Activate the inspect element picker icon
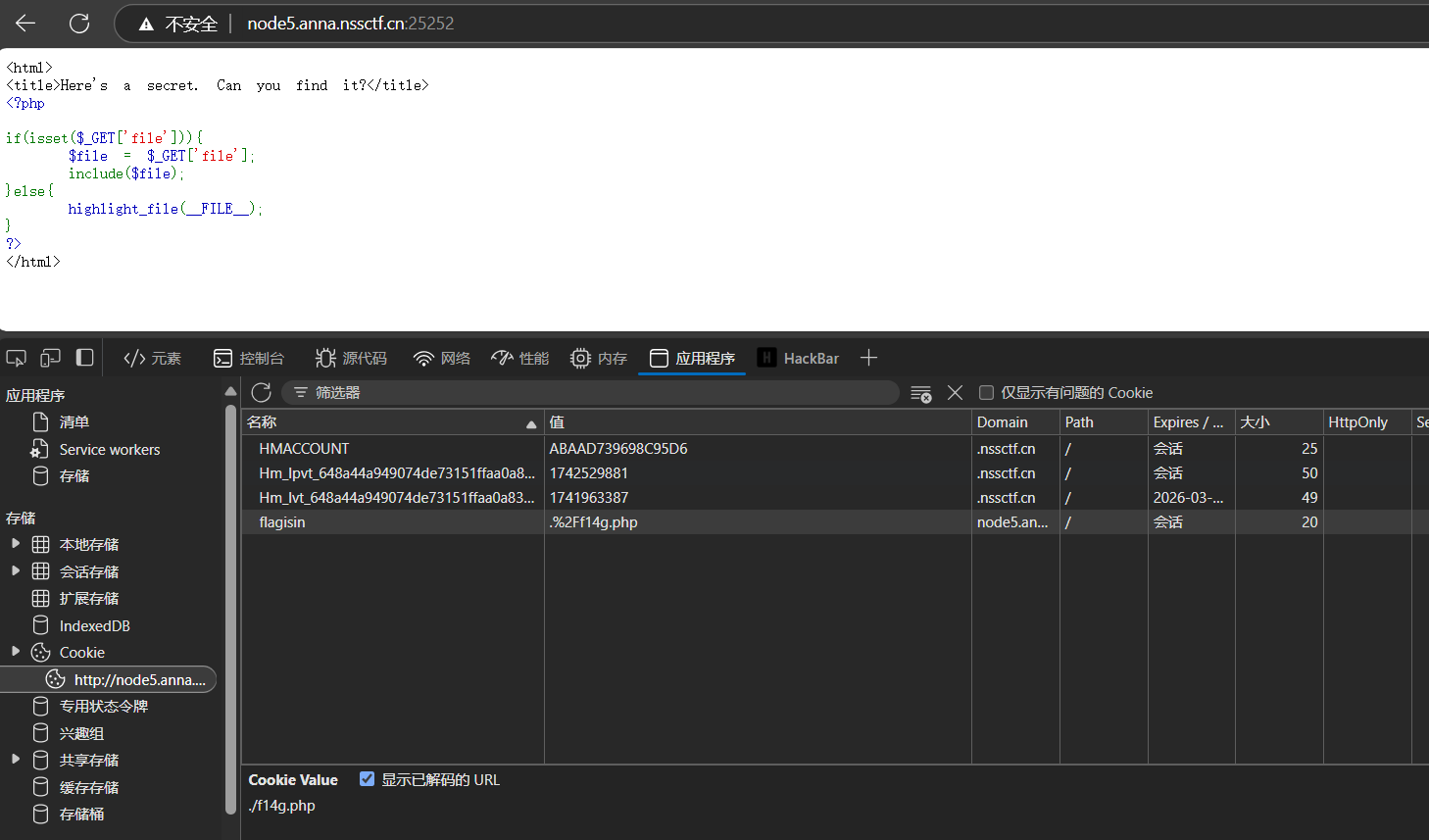The width and height of the screenshot is (1429, 840). [16, 358]
